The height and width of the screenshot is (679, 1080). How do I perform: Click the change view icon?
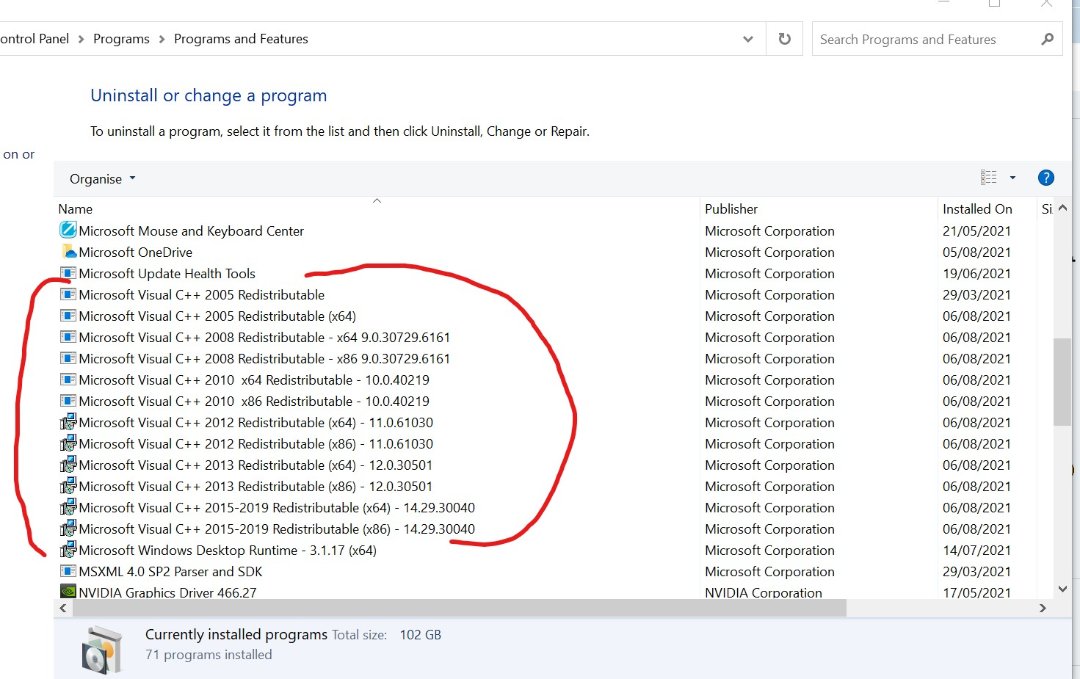coord(988,178)
